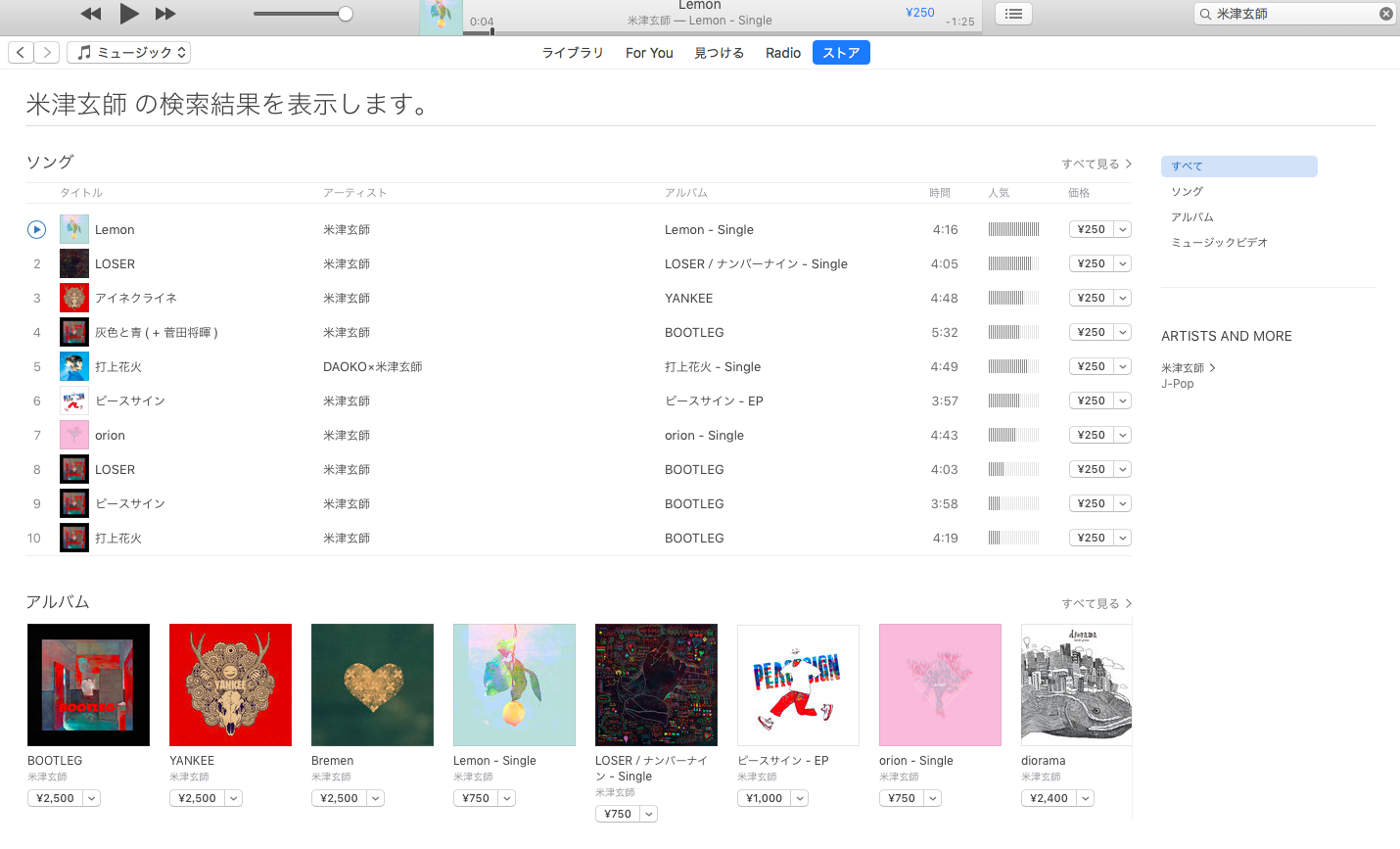
Task: Click the previous track rewind button
Action: point(90,14)
